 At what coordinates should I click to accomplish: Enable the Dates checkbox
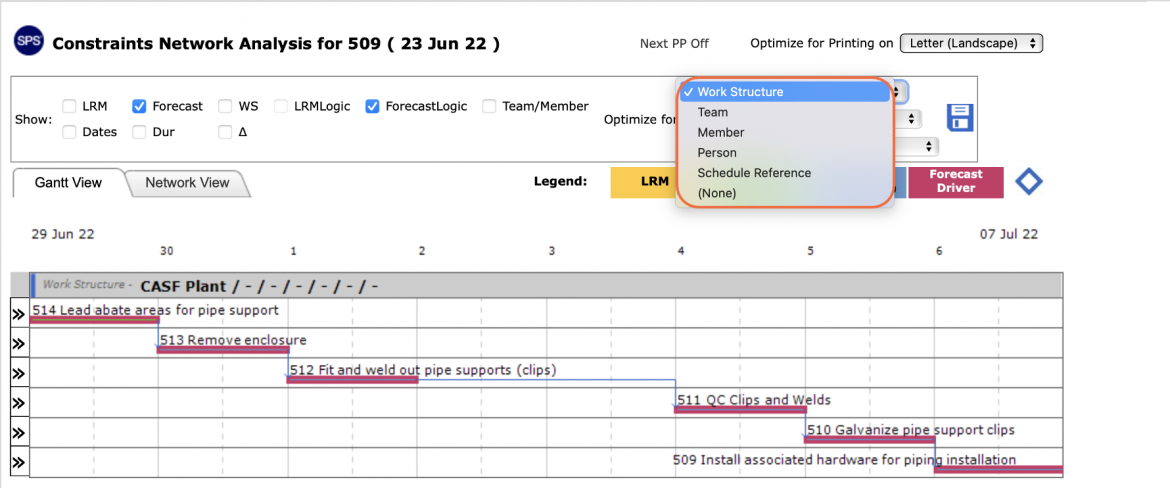point(69,132)
